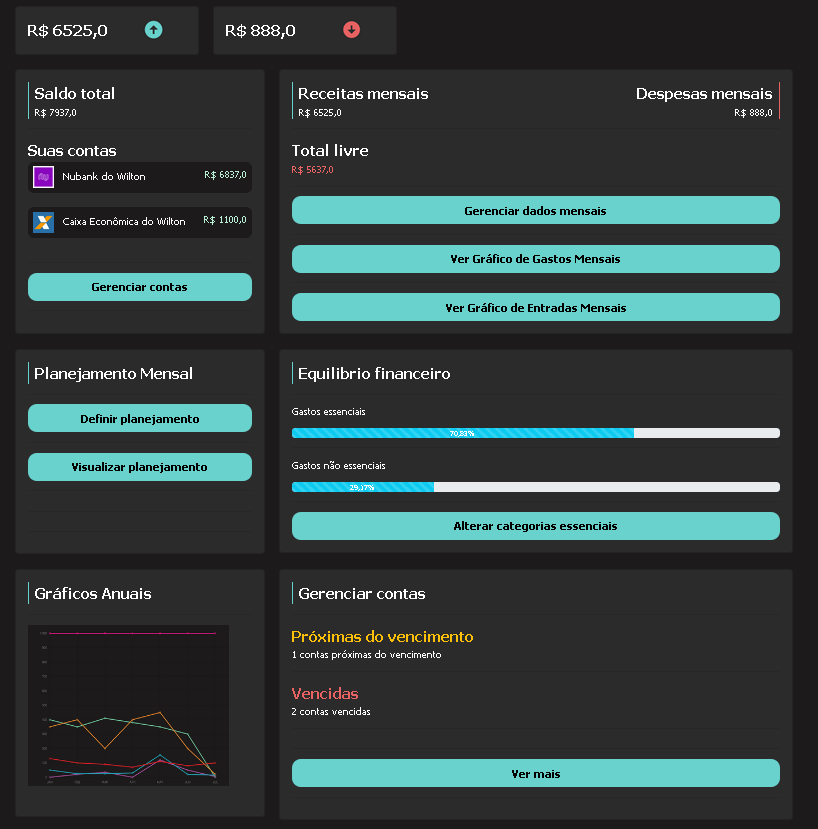Click Alterar categorias essenciais
The height and width of the screenshot is (829, 818).
(x=535, y=525)
